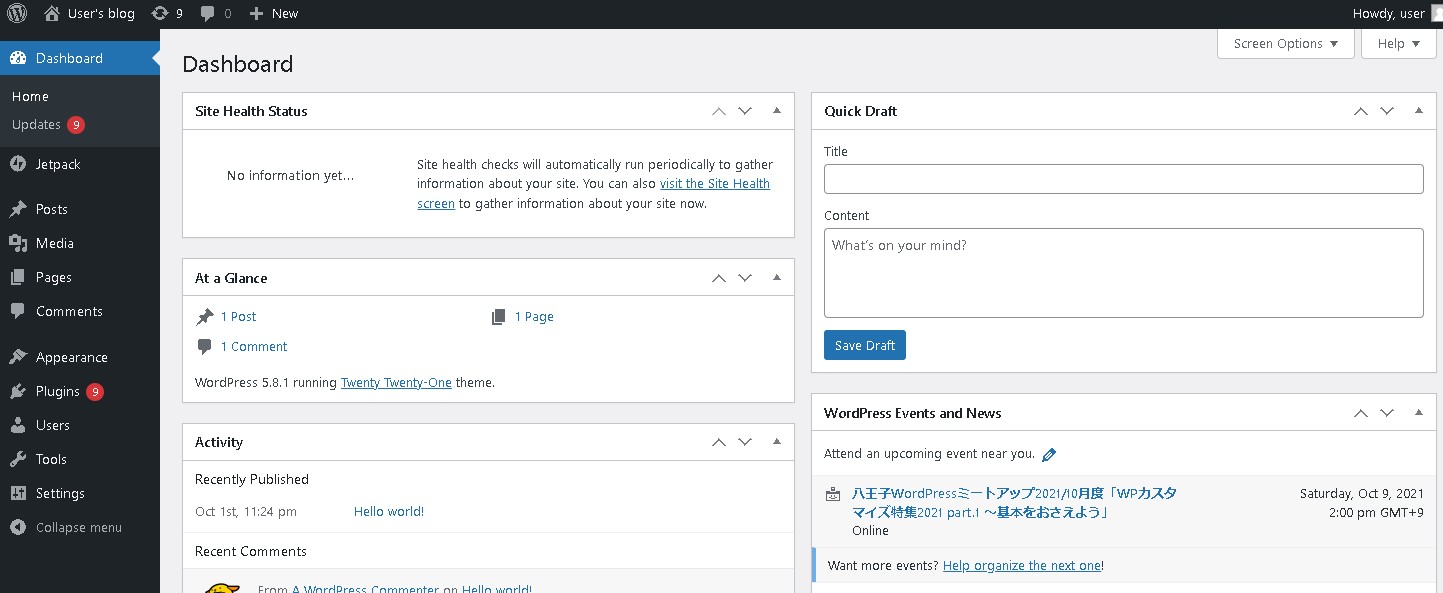Viewport: 1443px width, 593px height.
Task: Select the Media library sidebar icon
Action: coord(18,242)
